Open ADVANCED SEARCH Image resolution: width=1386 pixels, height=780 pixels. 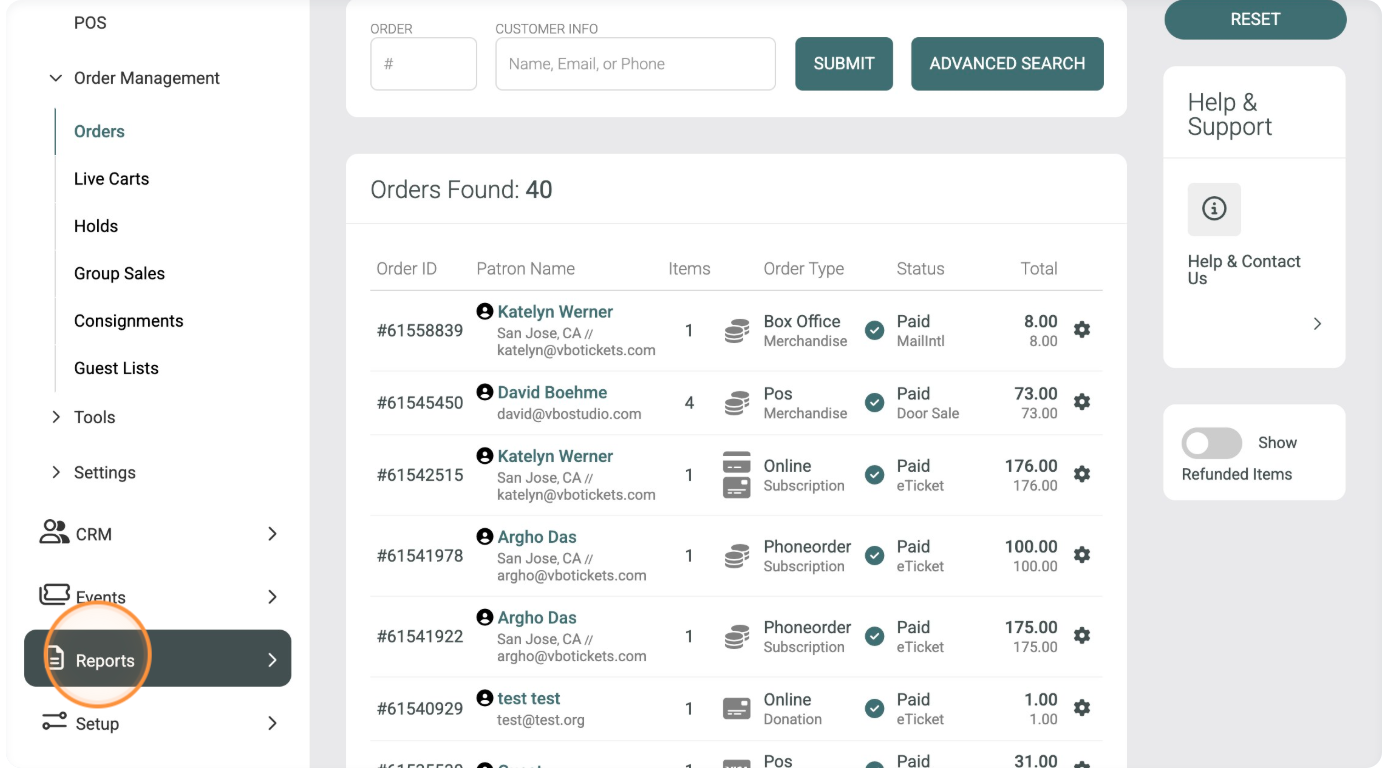pyautogui.click(x=1007, y=64)
